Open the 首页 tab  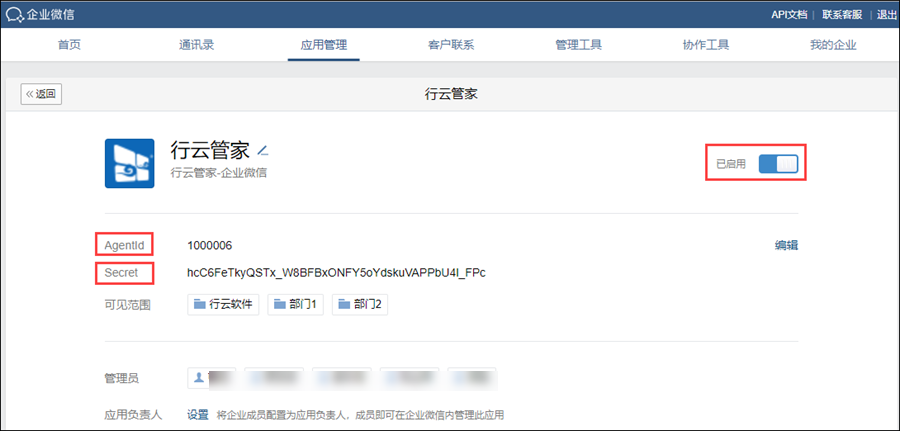coord(69,45)
